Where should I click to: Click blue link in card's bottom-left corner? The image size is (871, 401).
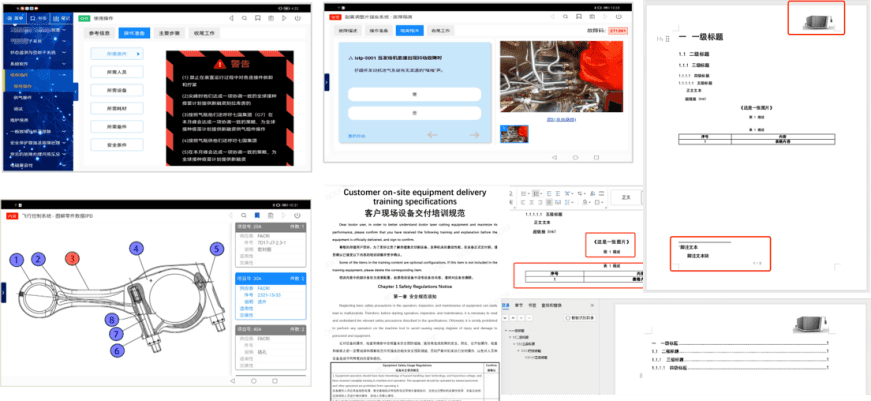click(x=357, y=136)
